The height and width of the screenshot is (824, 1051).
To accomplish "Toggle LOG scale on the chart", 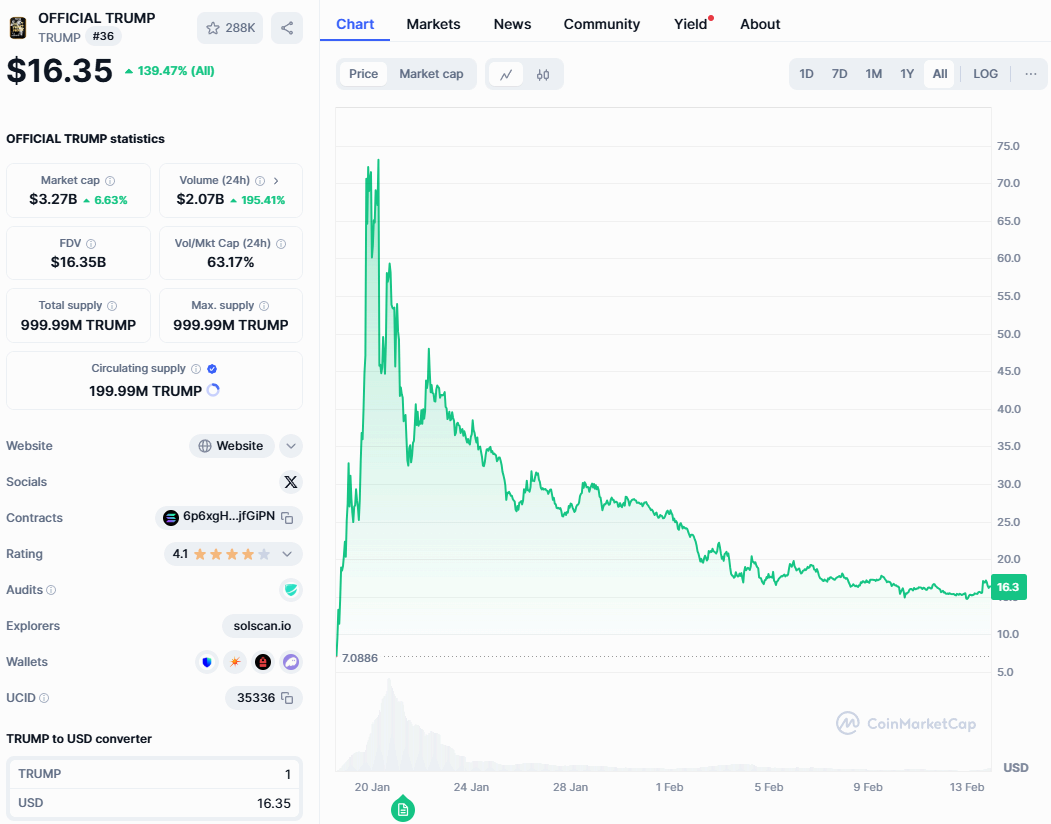I will coord(985,74).
